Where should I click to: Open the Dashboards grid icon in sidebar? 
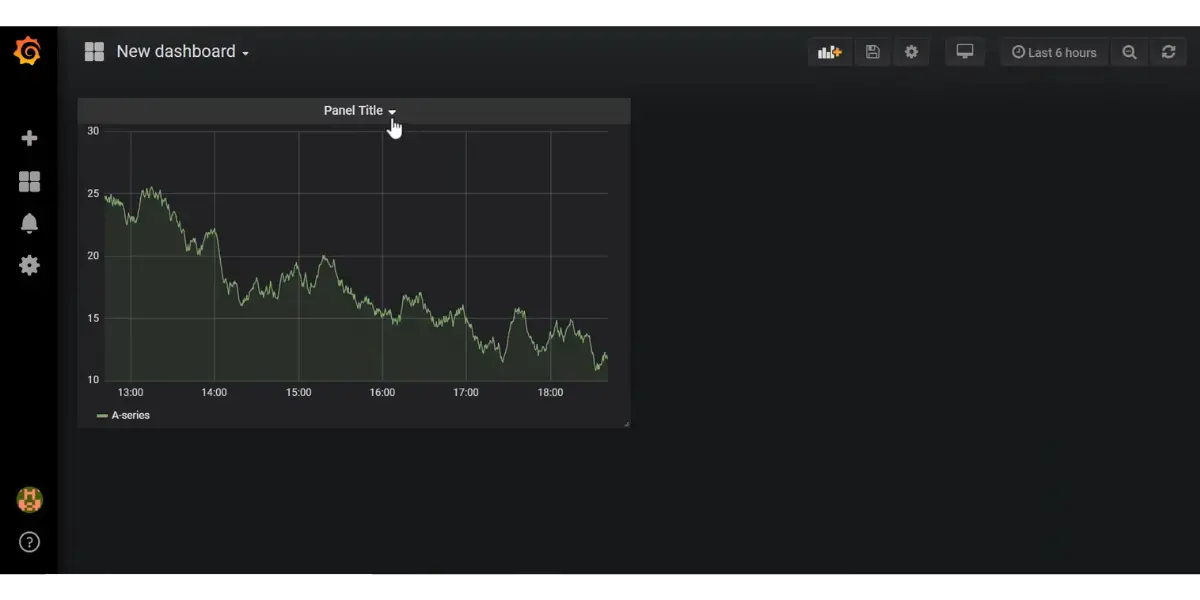[29, 181]
